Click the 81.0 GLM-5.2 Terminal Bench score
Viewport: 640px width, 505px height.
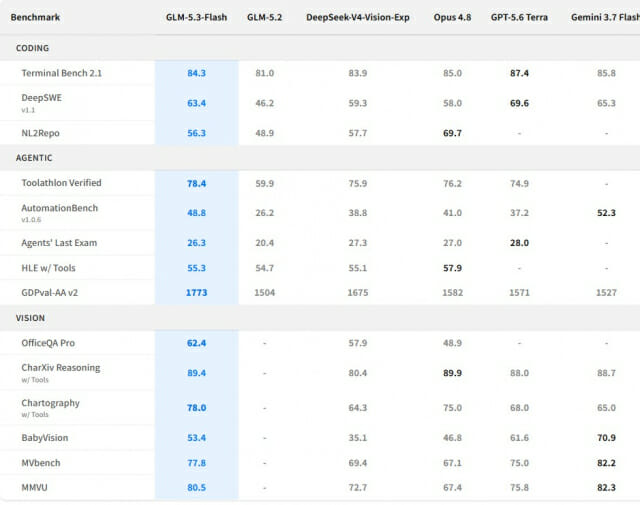coord(264,73)
